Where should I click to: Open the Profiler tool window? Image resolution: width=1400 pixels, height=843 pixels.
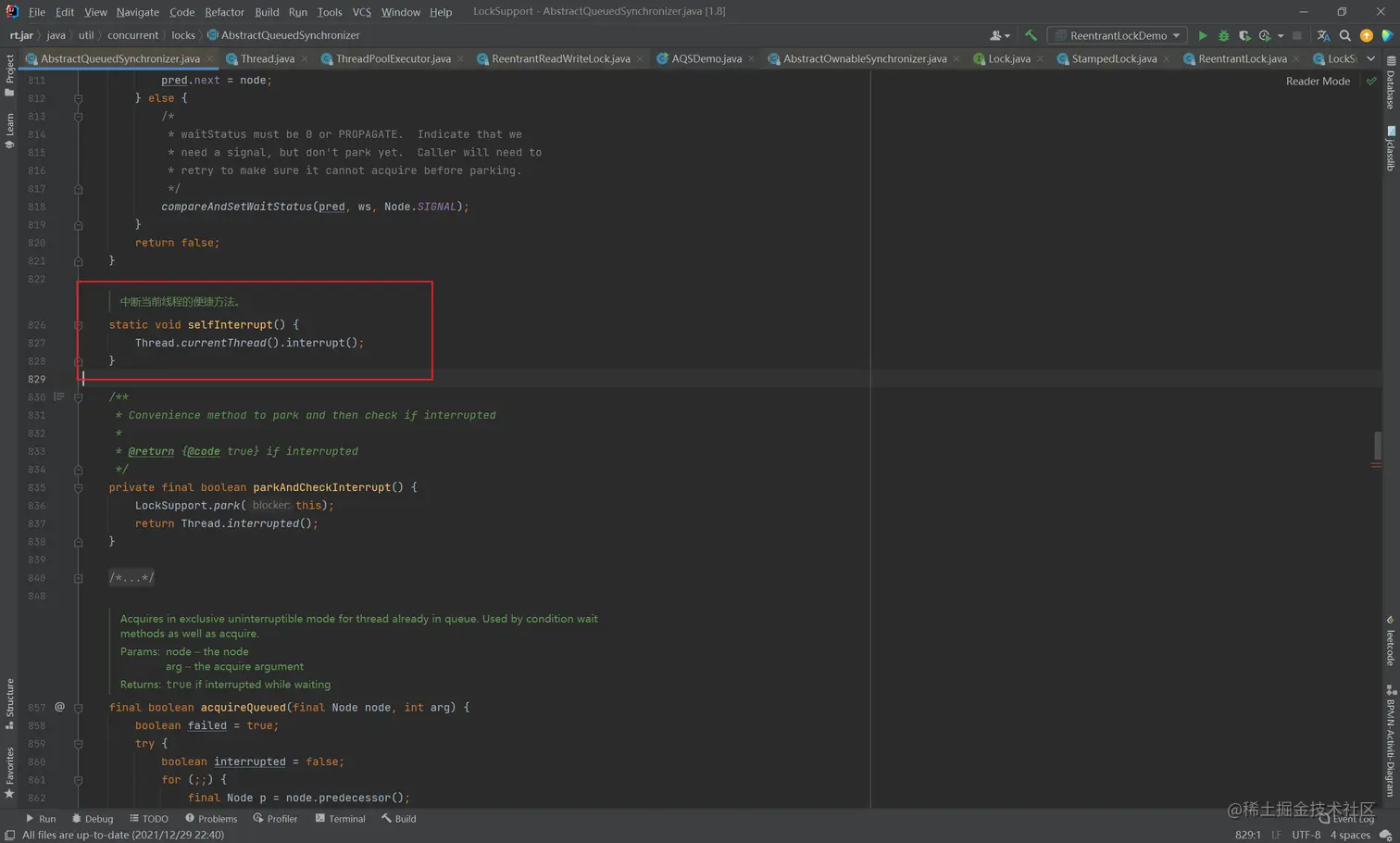coord(276,819)
